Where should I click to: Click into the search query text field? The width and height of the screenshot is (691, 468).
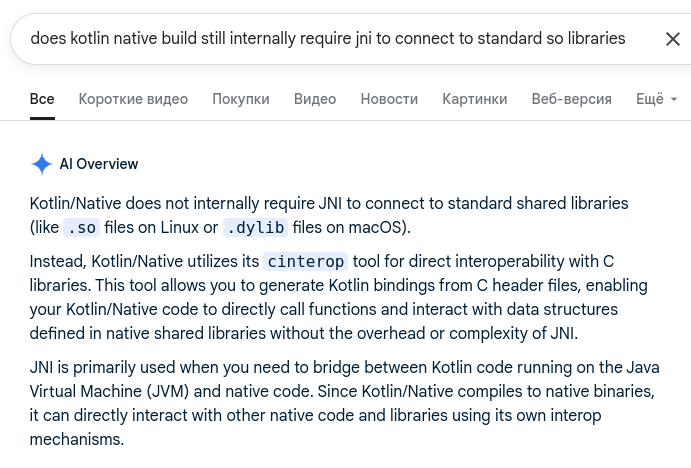pyautogui.click(x=328, y=39)
